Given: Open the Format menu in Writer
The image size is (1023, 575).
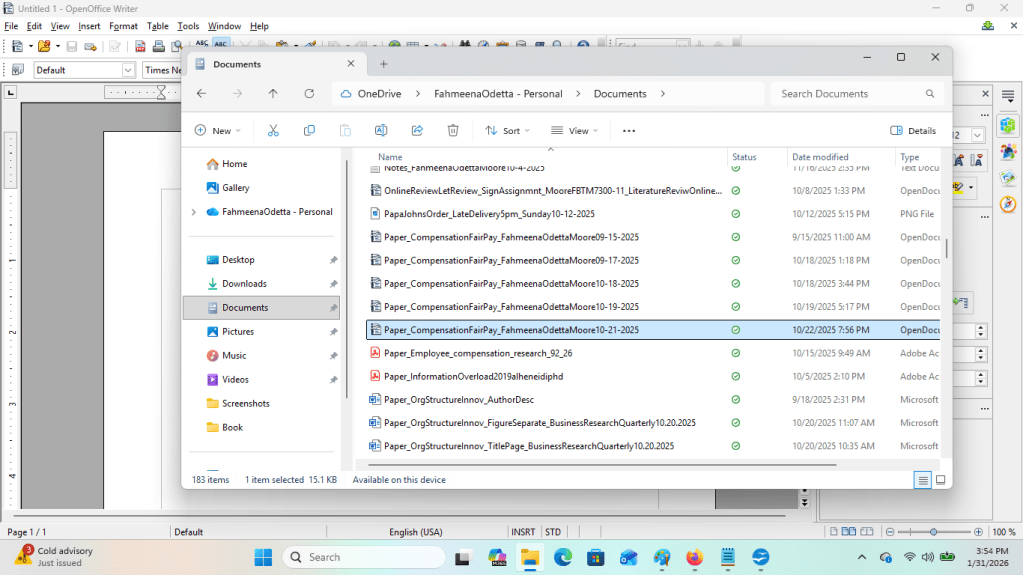Looking at the screenshot, I should tap(123, 26).
